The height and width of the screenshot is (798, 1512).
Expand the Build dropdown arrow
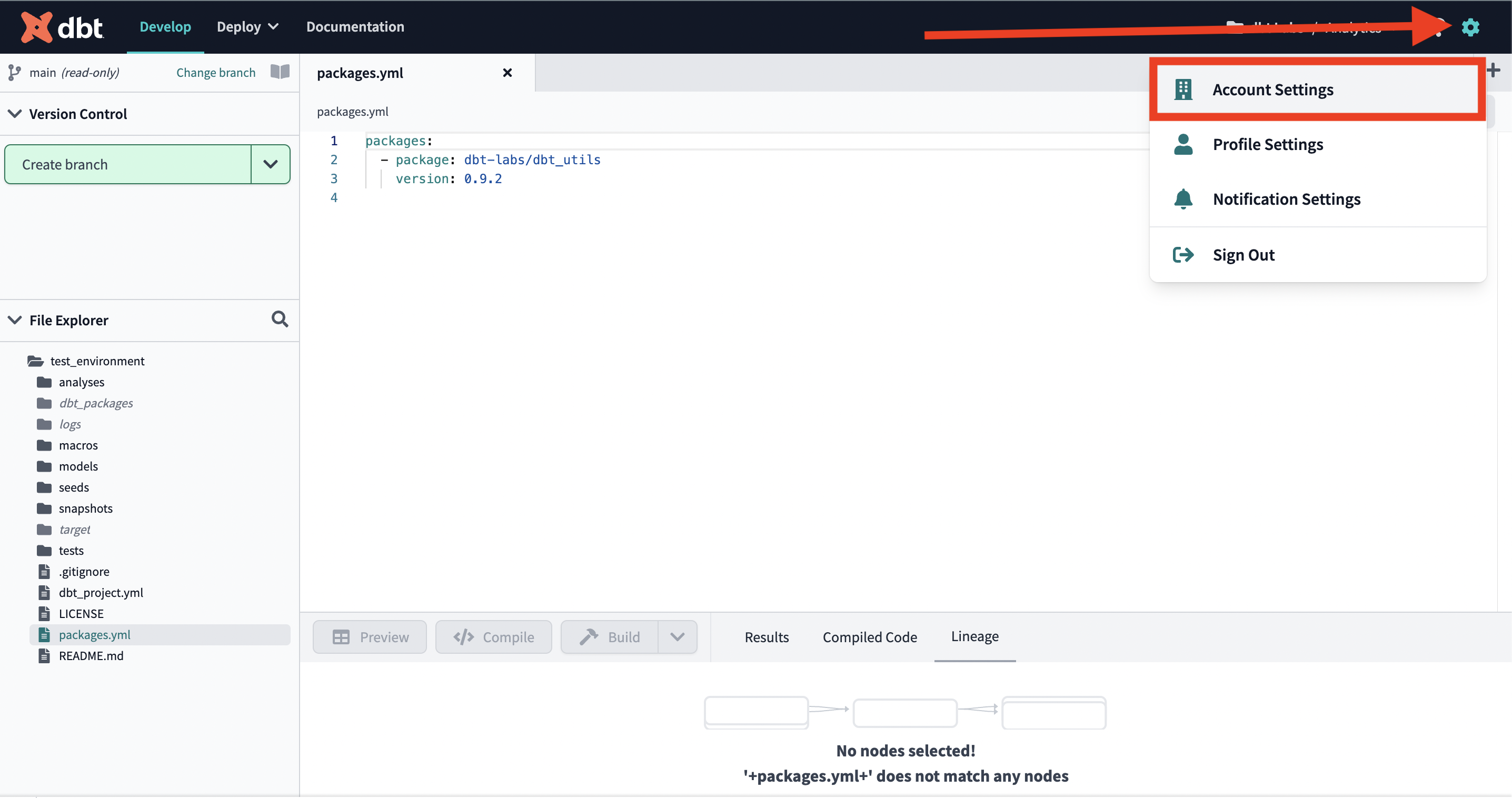tap(678, 636)
